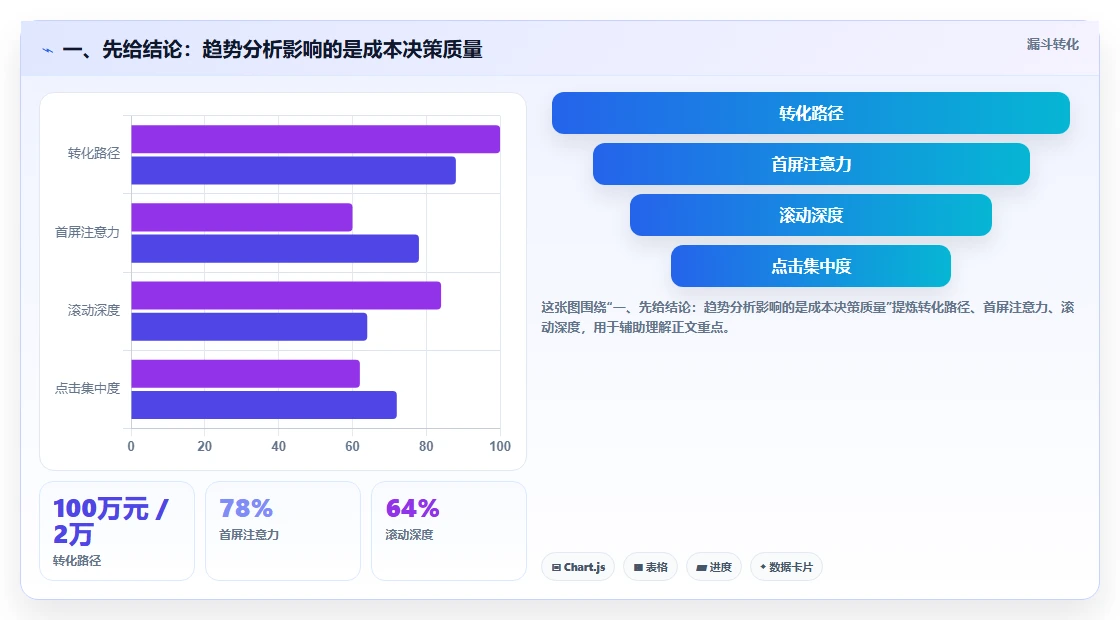Click the x-axis tick 20
This screenshot has height=620, width=1120.
click(x=205, y=446)
